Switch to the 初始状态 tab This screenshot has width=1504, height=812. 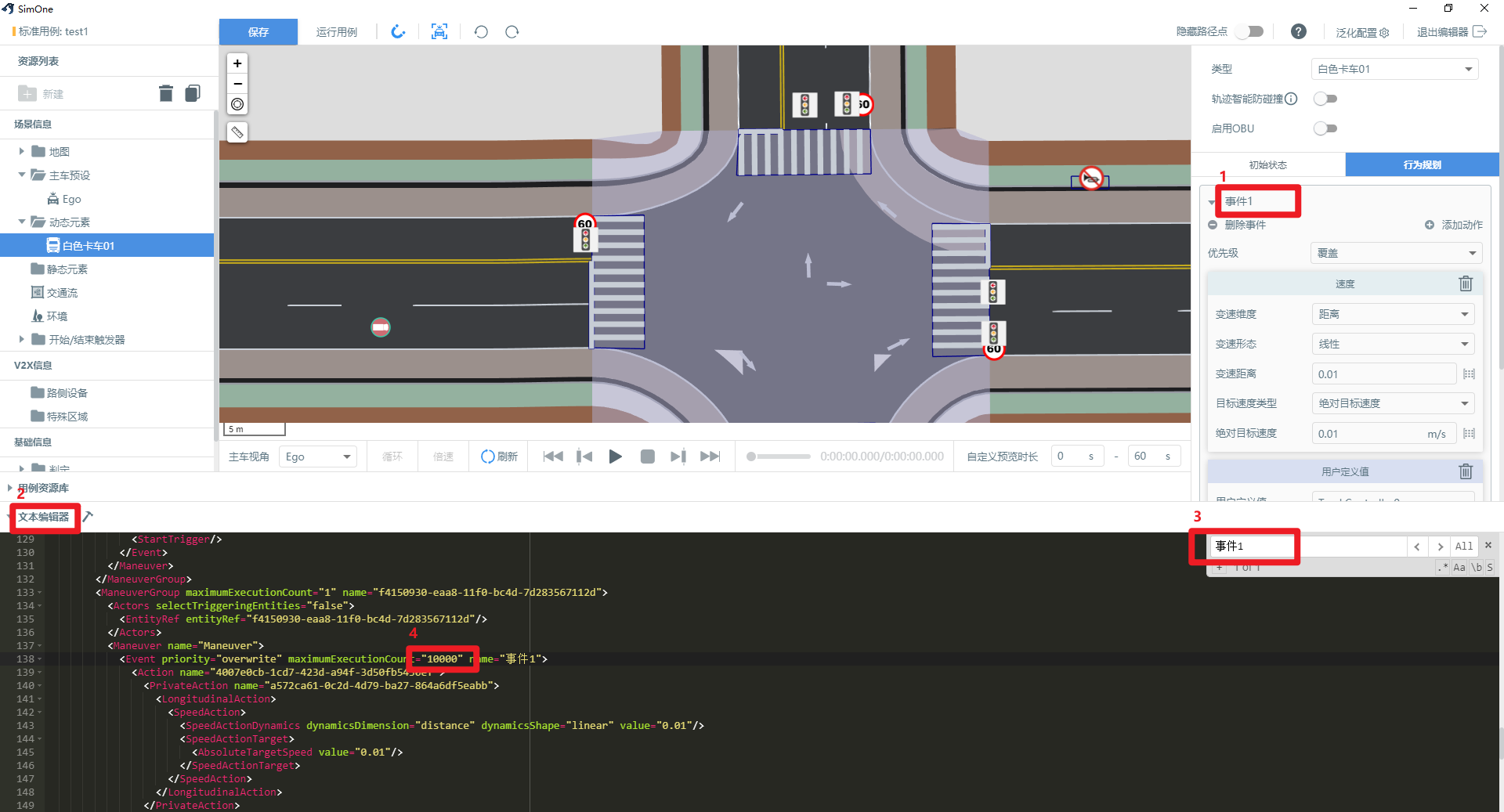(x=1267, y=165)
